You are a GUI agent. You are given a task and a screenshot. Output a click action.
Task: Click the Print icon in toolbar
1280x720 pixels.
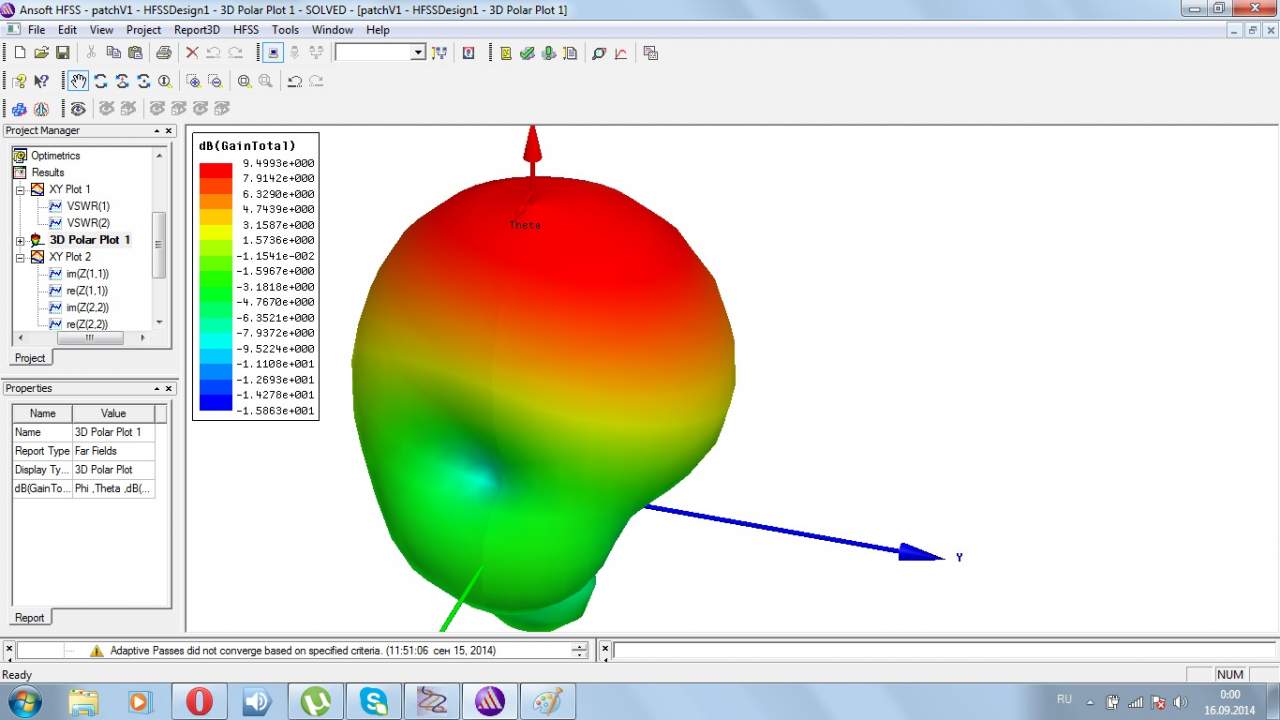point(164,53)
